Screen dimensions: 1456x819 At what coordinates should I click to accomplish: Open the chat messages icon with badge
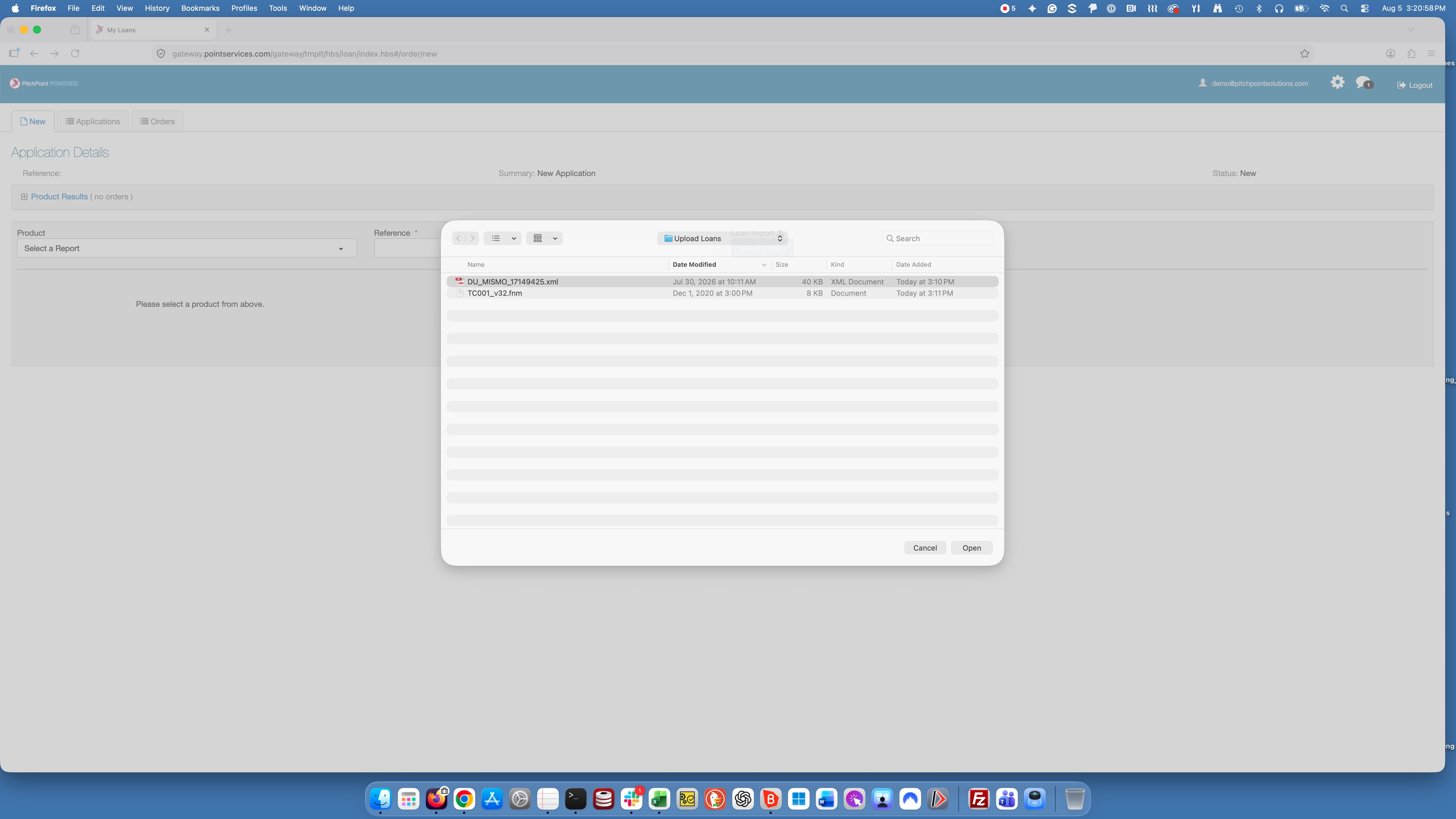click(x=1364, y=83)
